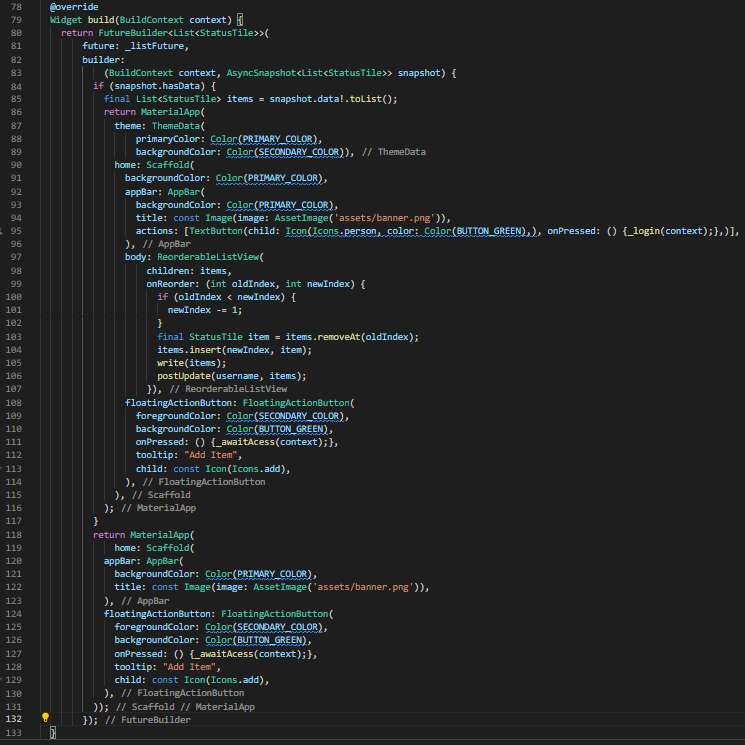Click 'ReorderableListView(' on the body line
The width and height of the screenshot is (745, 745).
210,257
